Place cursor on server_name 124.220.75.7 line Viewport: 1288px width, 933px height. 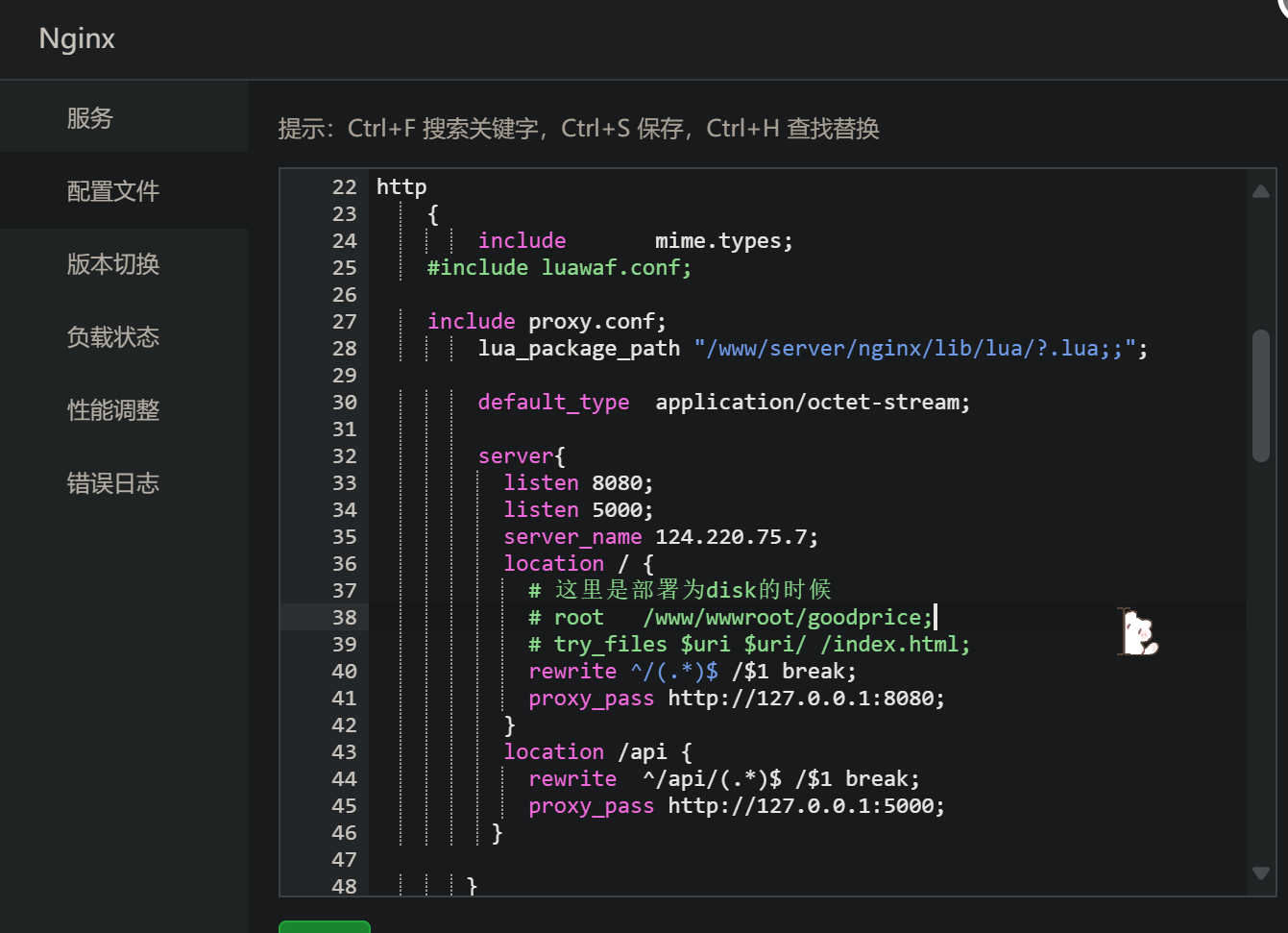[x=661, y=537]
